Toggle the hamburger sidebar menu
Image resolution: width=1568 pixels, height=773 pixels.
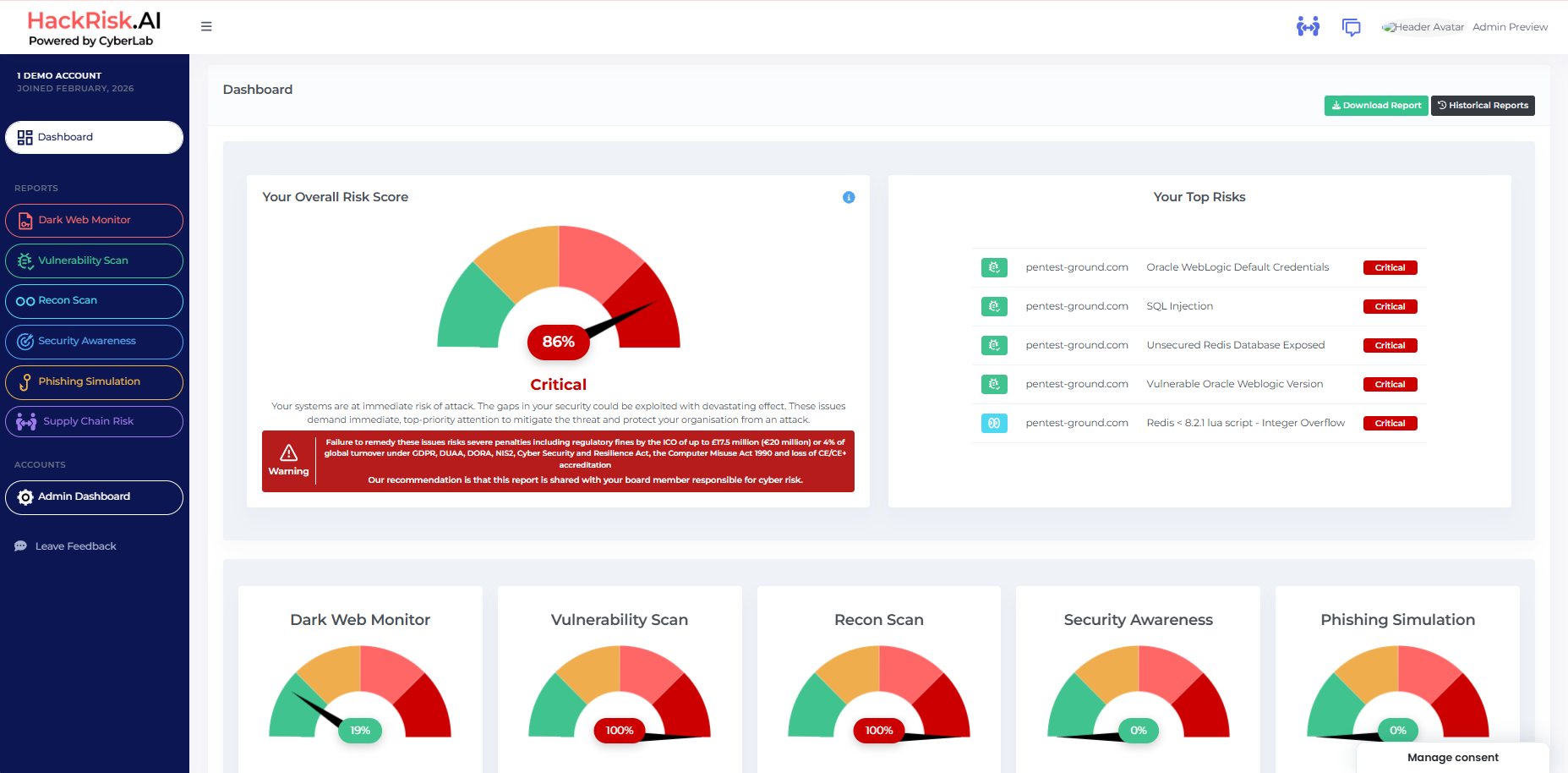[206, 26]
